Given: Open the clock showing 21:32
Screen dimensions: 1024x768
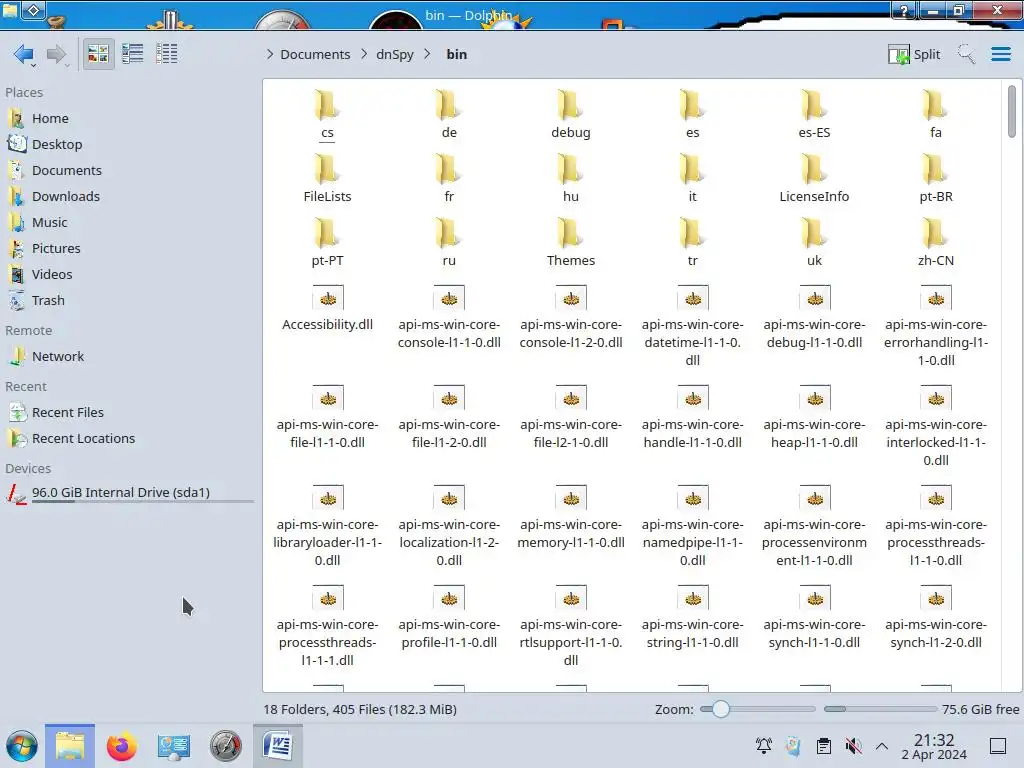Looking at the screenshot, I should [934, 746].
